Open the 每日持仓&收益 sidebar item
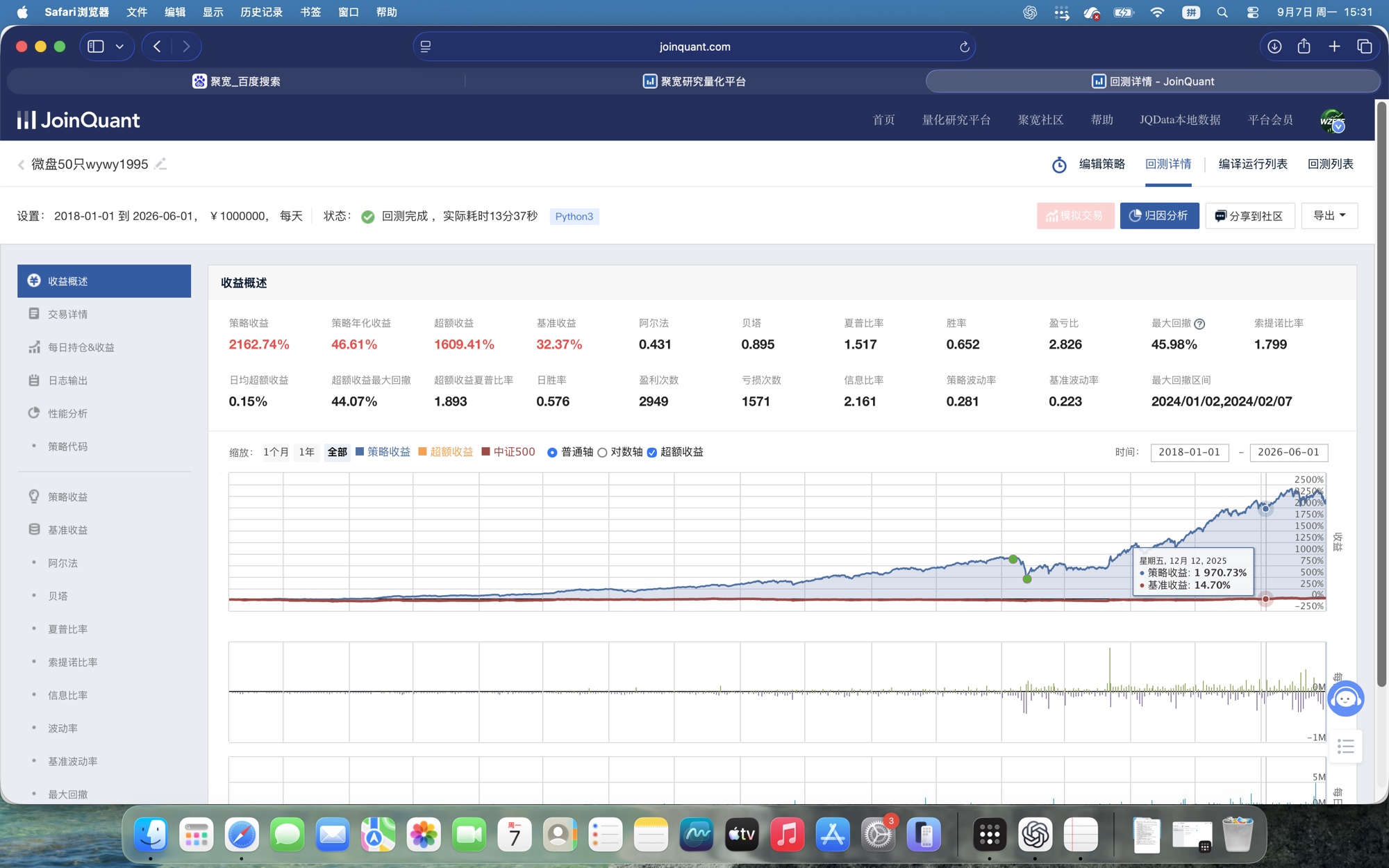1389x868 pixels. pyautogui.click(x=104, y=348)
